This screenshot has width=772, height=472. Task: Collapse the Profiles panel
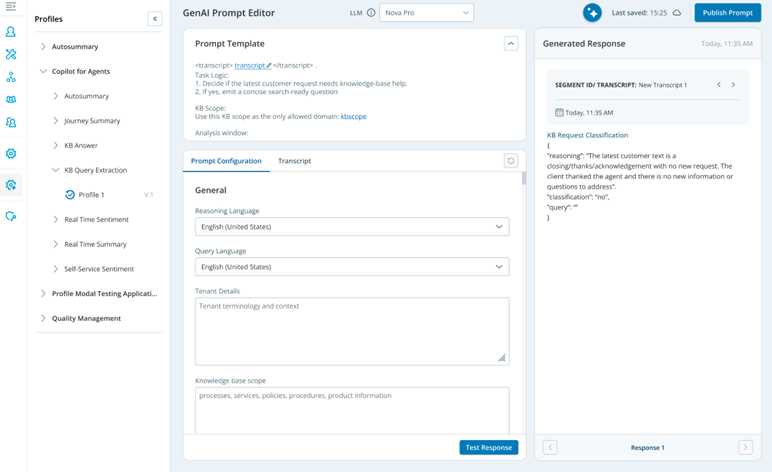coord(154,19)
